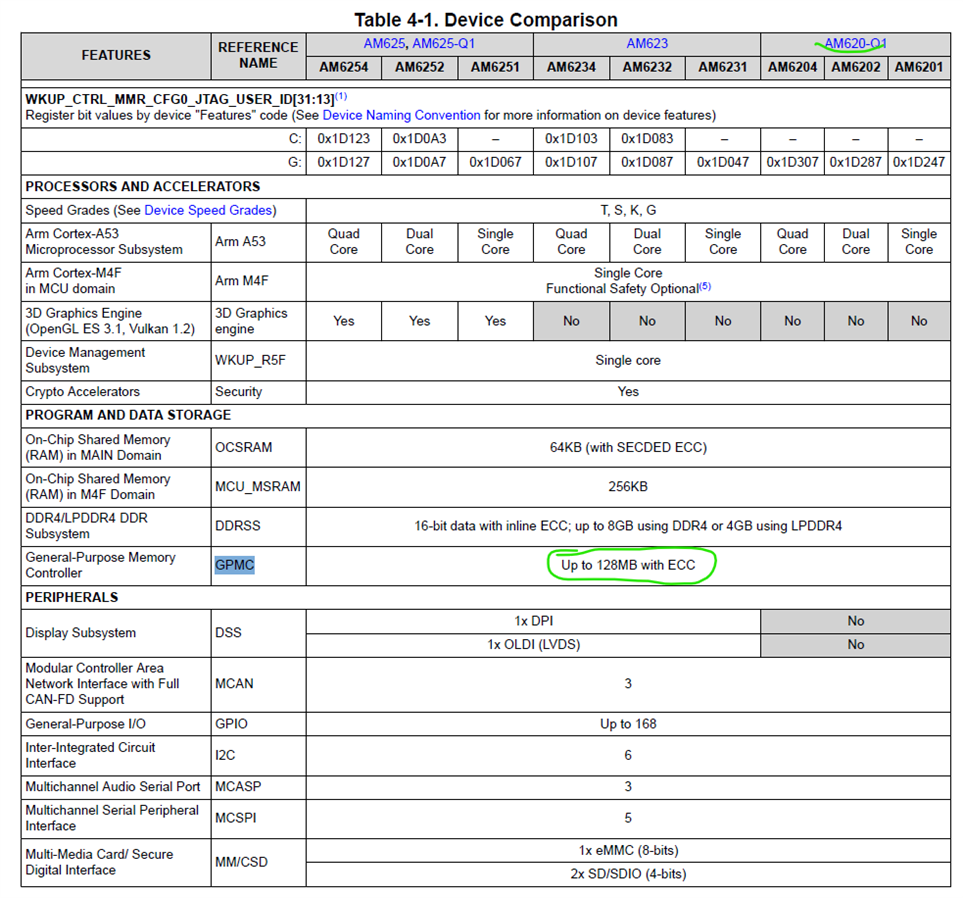
Task: Click the GPIO reference name
Action: point(231,724)
